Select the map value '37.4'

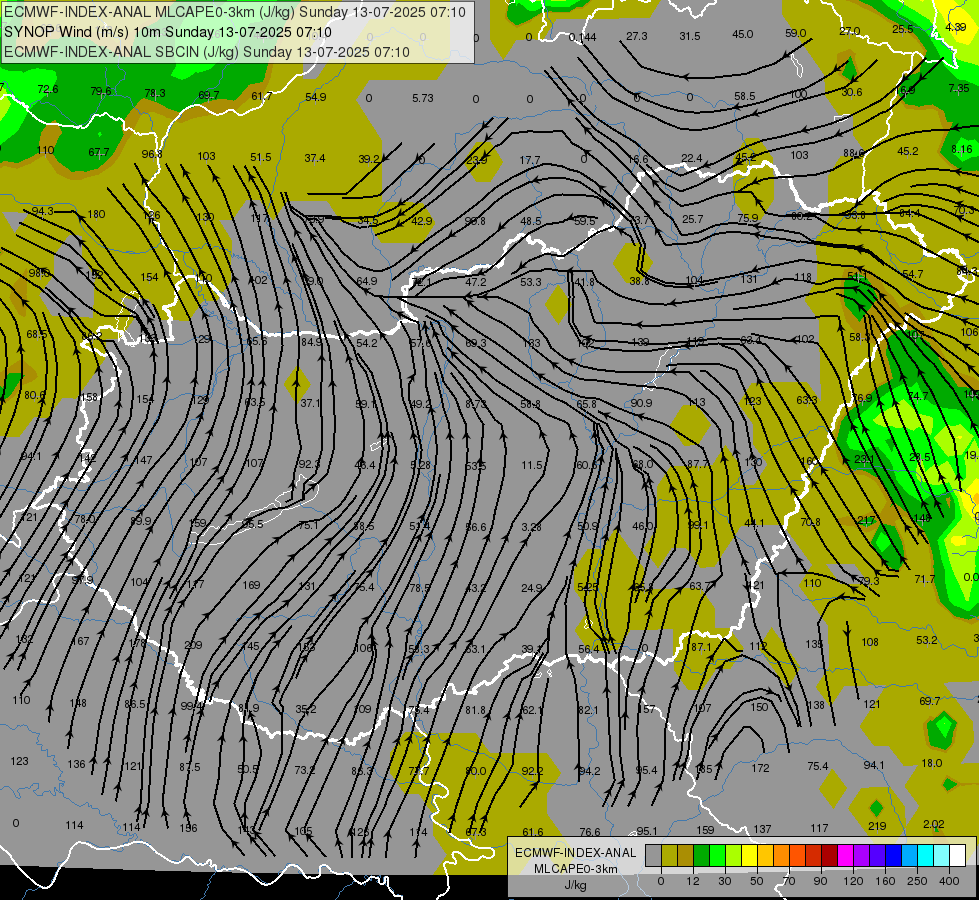pos(315,158)
